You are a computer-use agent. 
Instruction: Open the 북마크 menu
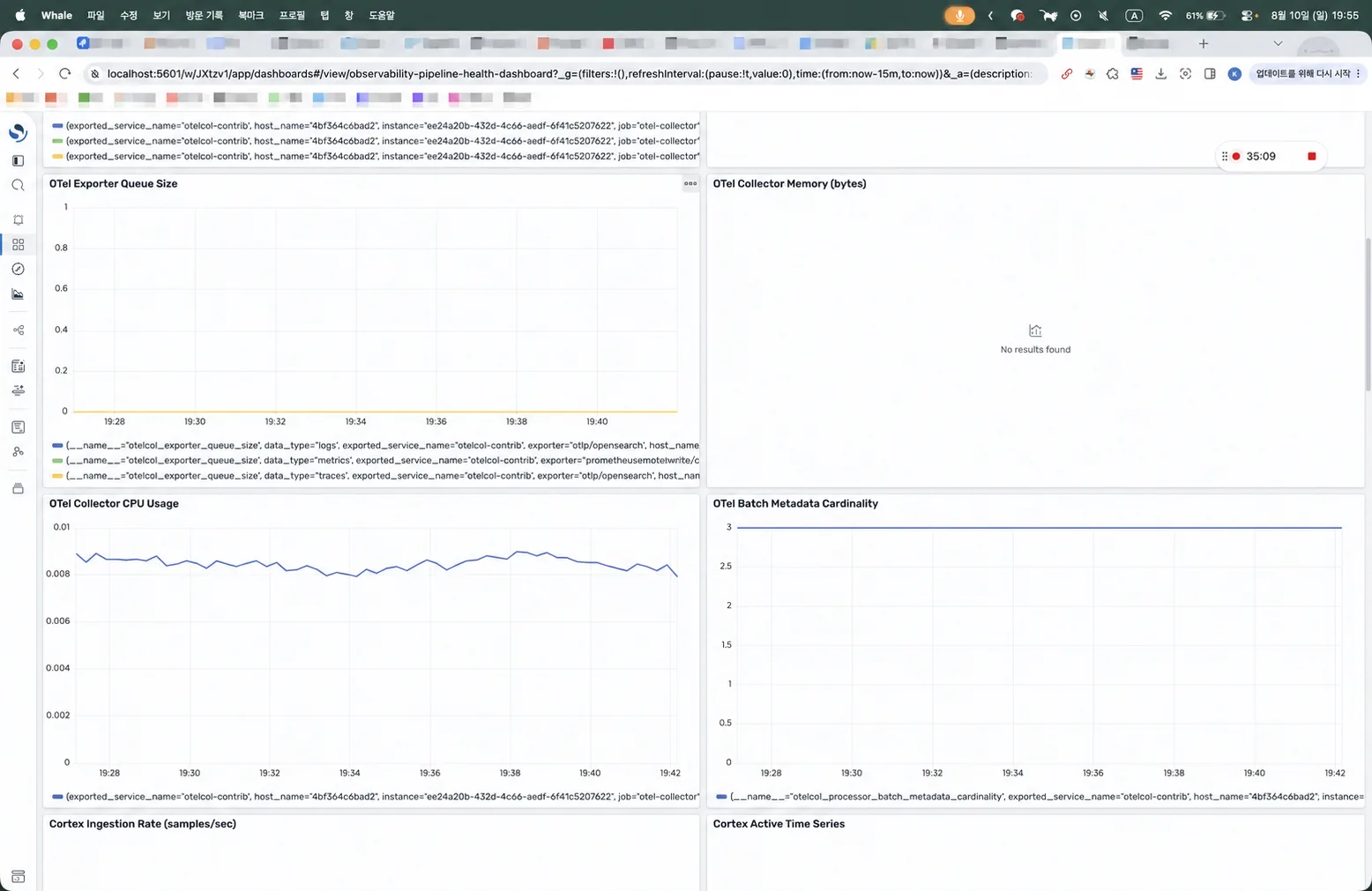coord(251,15)
